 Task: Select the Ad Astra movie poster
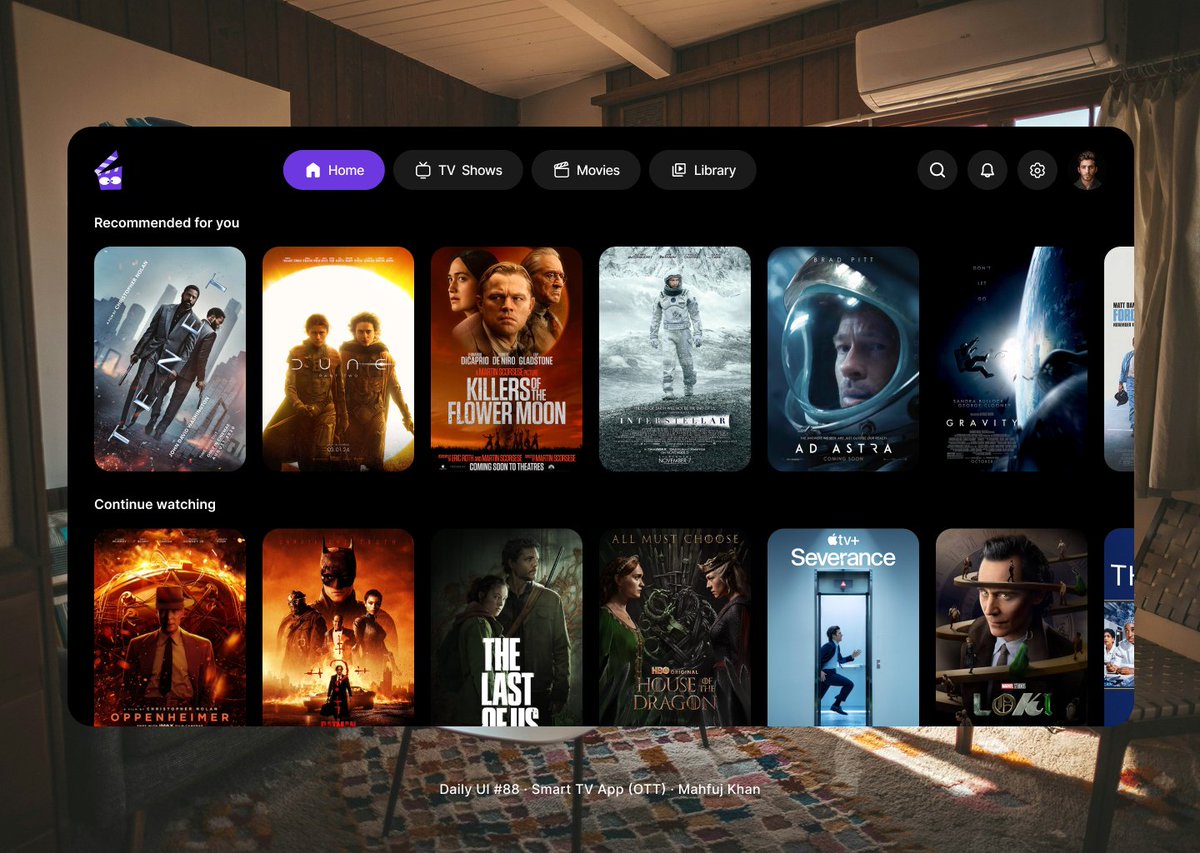[843, 359]
